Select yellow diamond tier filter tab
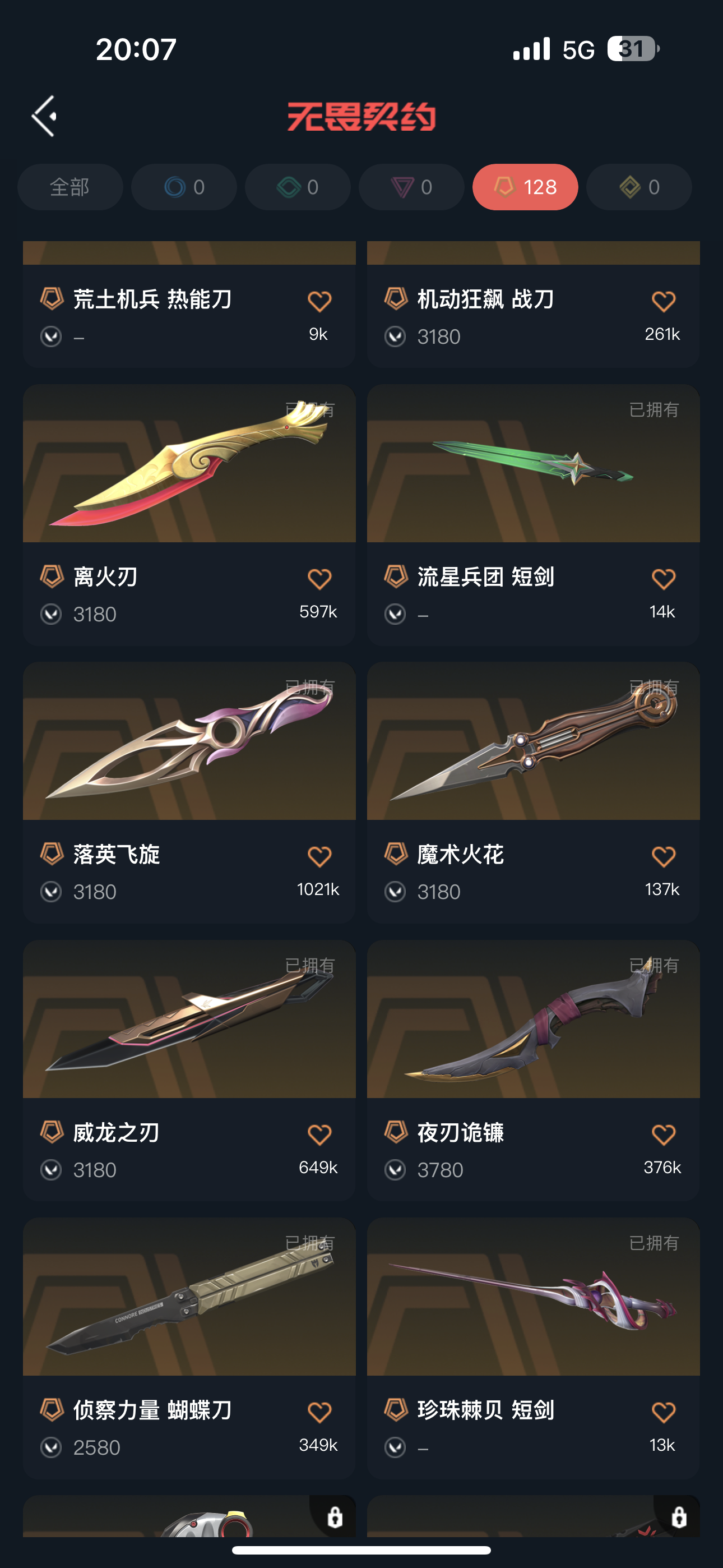This screenshot has height=1568, width=723. (639, 187)
